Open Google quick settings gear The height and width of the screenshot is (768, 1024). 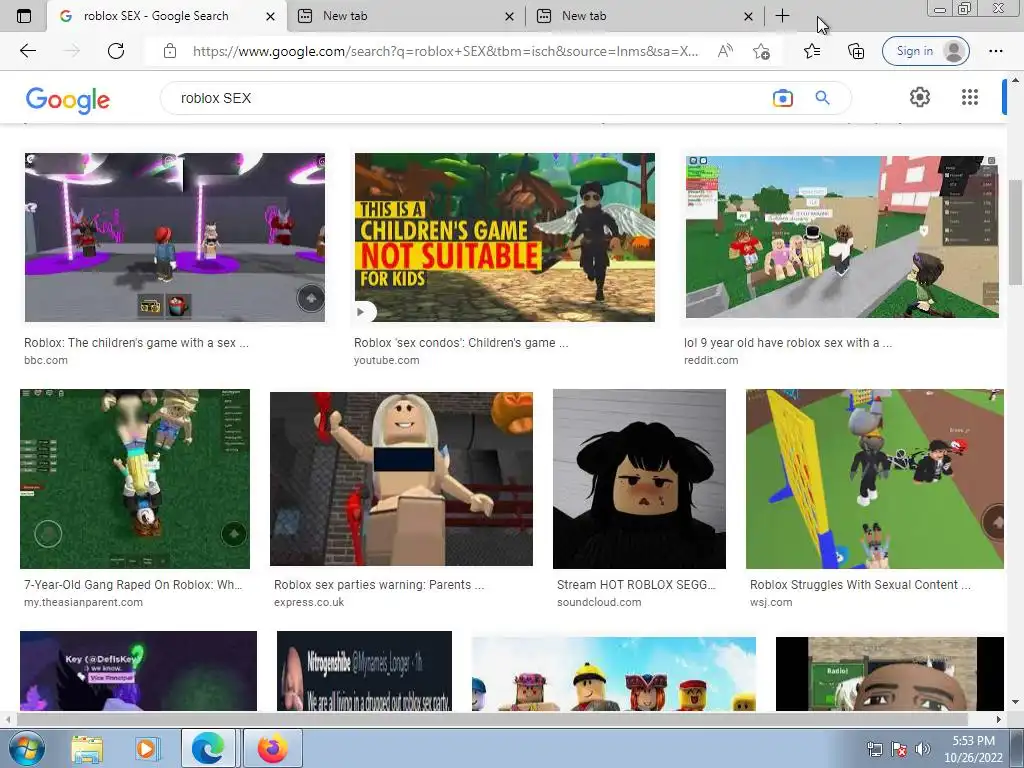(920, 97)
